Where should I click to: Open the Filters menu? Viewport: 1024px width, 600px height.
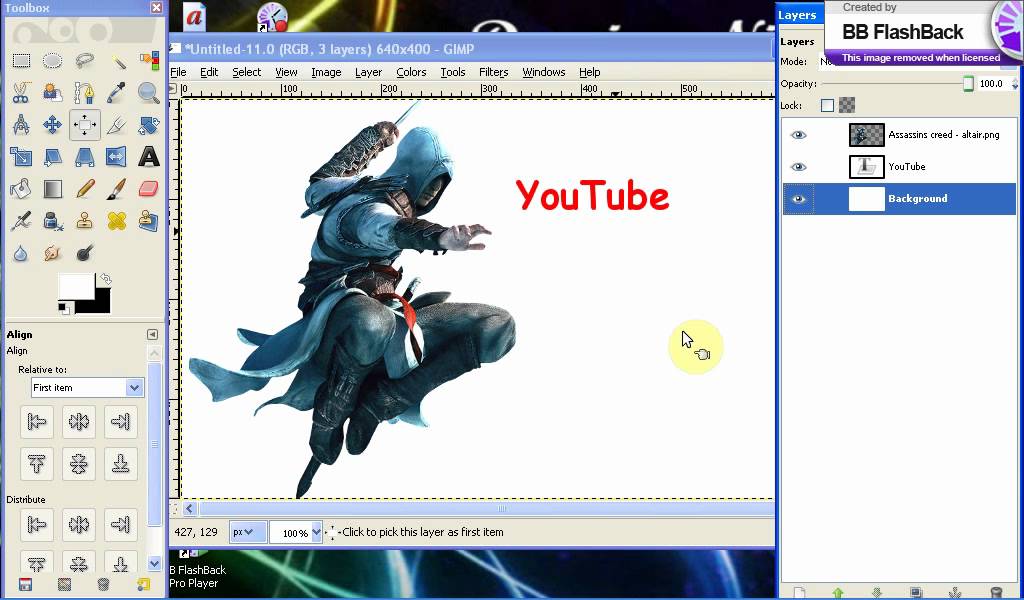click(x=493, y=72)
